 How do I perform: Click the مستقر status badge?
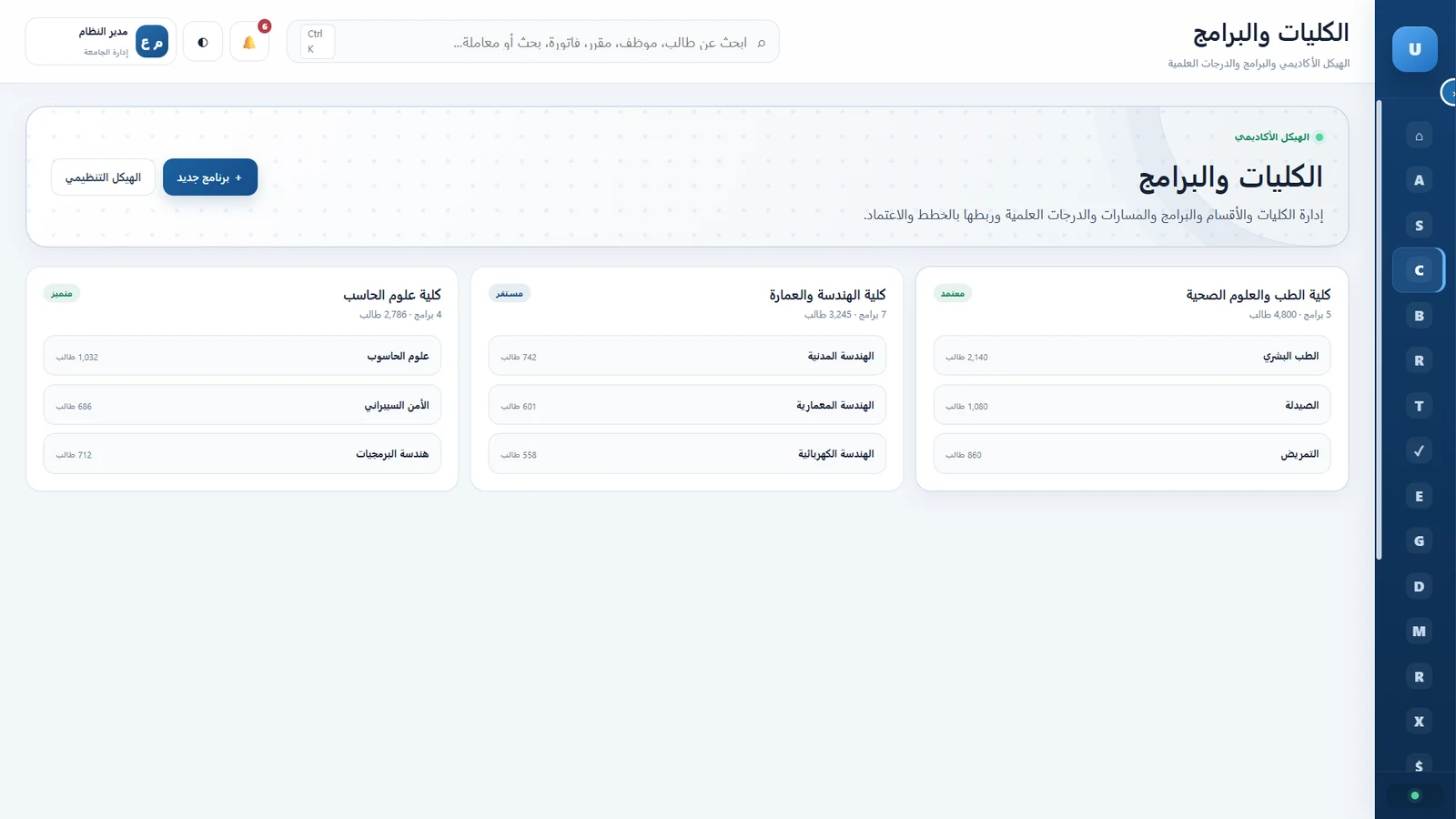tap(510, 293)
